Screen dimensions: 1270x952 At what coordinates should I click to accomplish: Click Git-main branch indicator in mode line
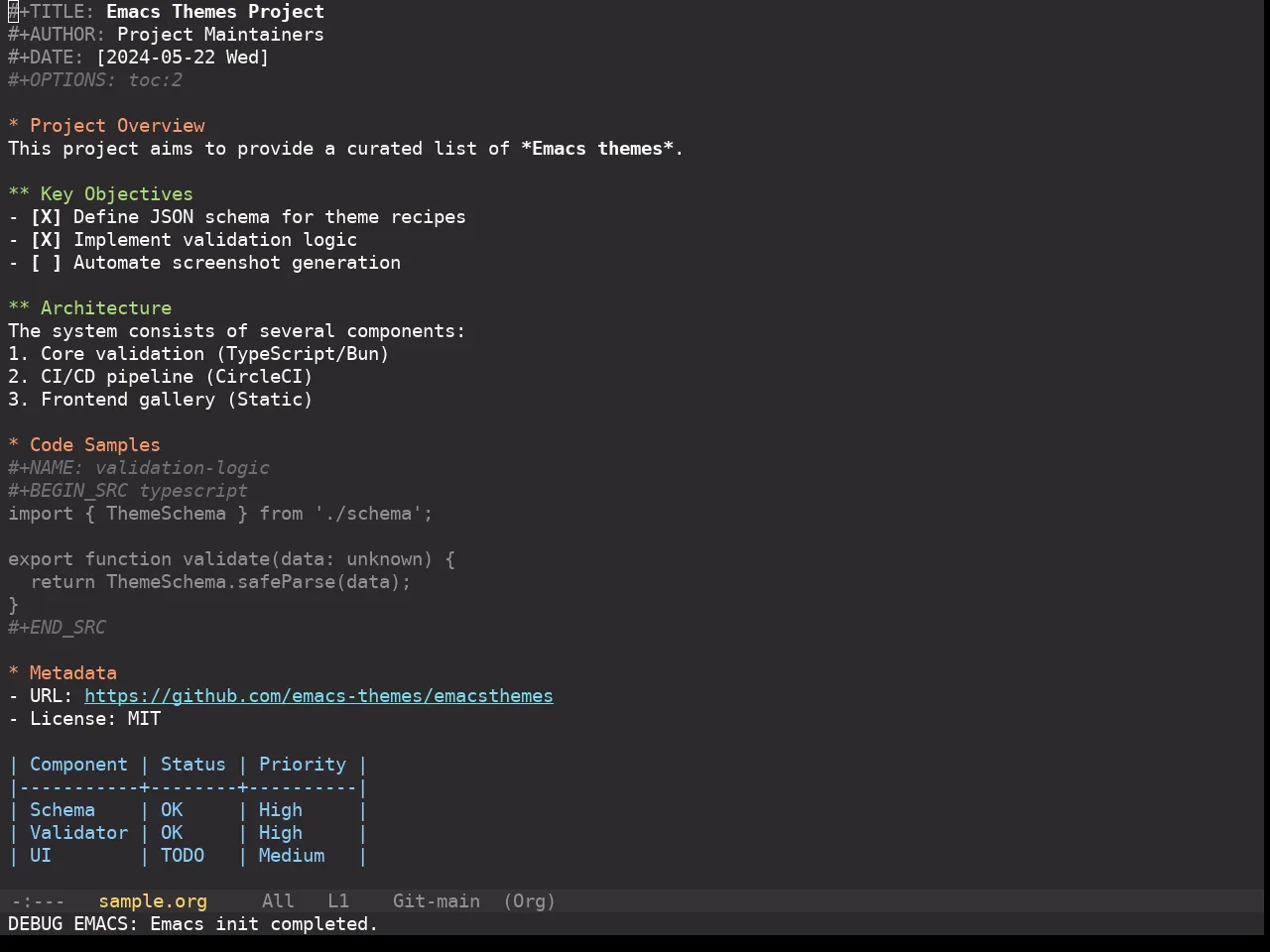pos(437,901)
